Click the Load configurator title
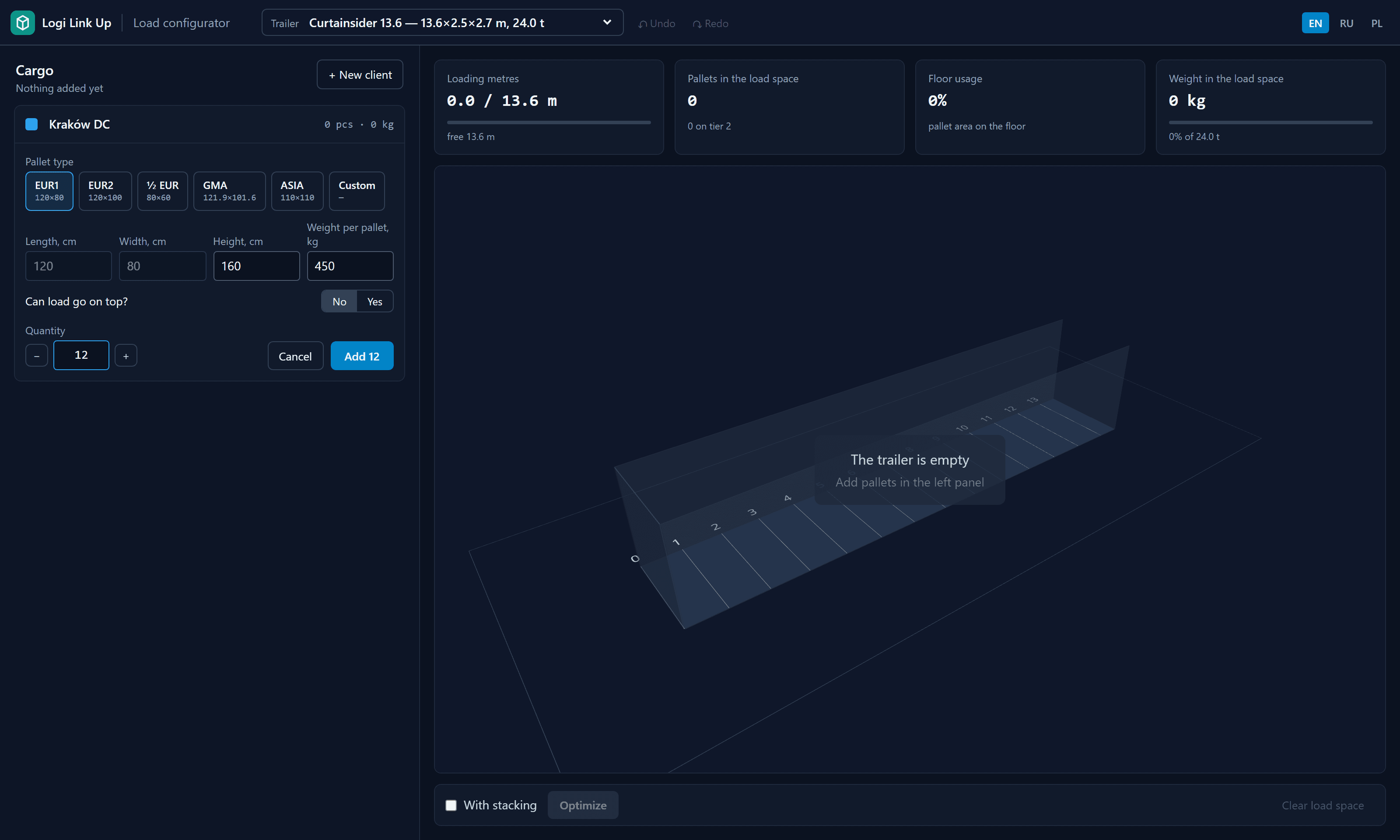Image resolution: width=1400 pixels, height=840 pixels. click(x=181, y=23)
